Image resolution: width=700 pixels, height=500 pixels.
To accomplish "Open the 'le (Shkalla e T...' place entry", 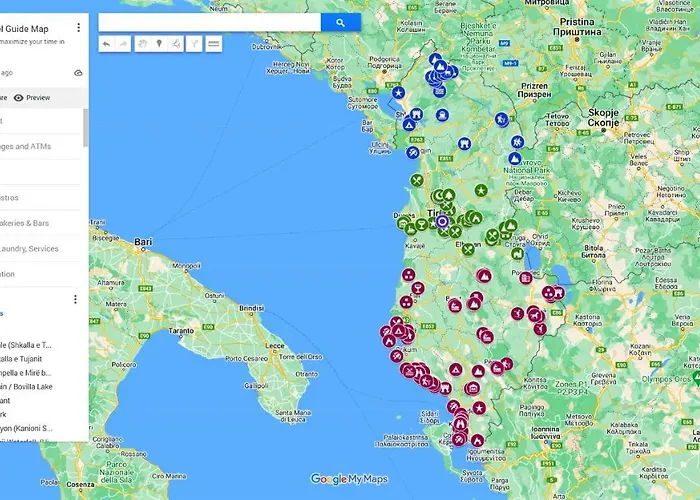I will click(26, 345).
